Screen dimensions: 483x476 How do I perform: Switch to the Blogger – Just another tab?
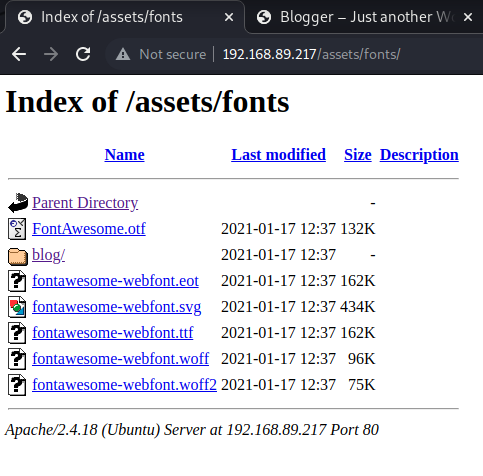click(364, 17)
